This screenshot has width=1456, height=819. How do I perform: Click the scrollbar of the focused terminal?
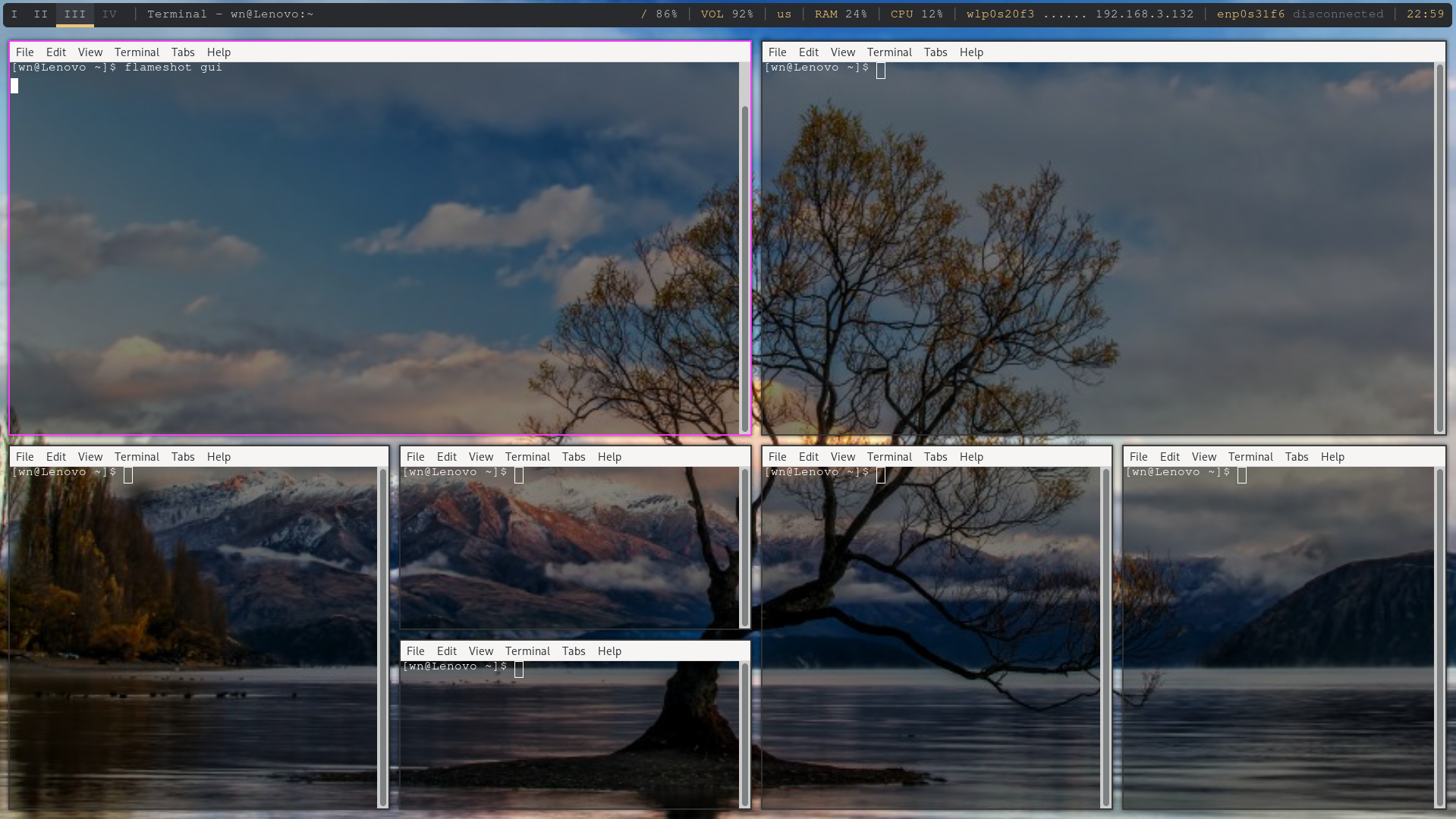(743, 250)
